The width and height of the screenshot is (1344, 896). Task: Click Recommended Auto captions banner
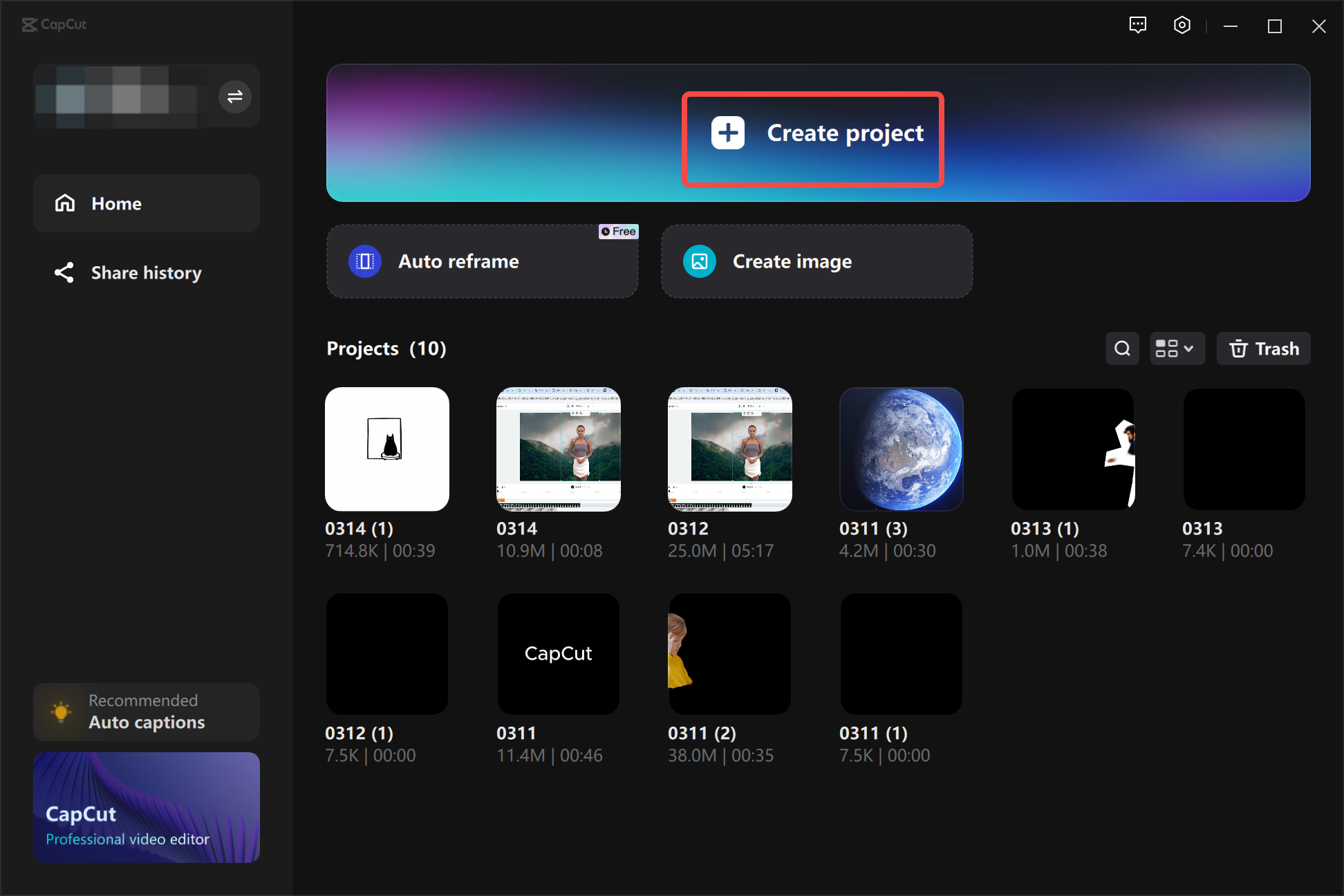pyautogui.click(x=147, y=712)
